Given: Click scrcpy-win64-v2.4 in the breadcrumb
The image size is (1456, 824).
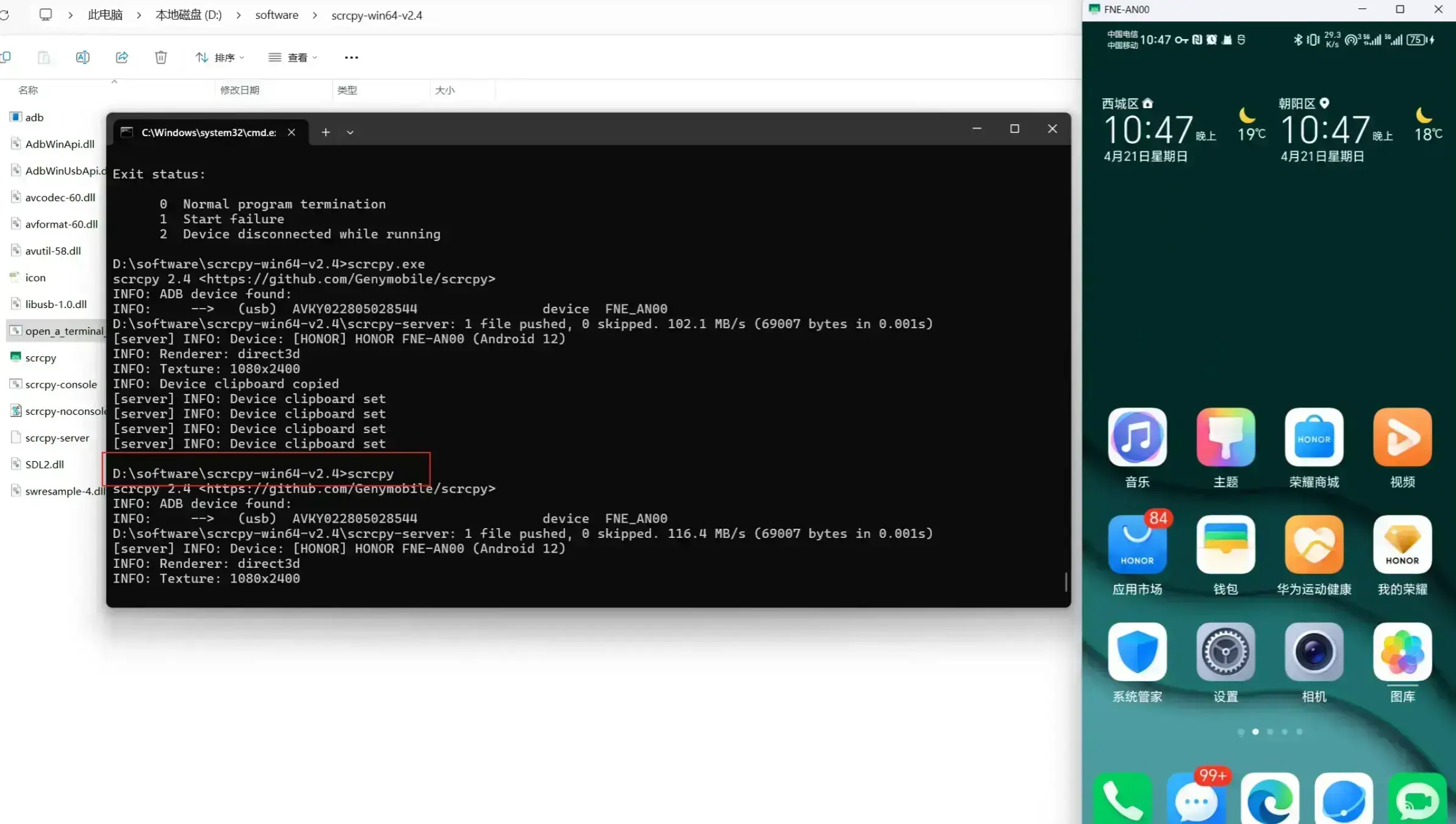Looking at the screenshot, I should tap(377, 15).
